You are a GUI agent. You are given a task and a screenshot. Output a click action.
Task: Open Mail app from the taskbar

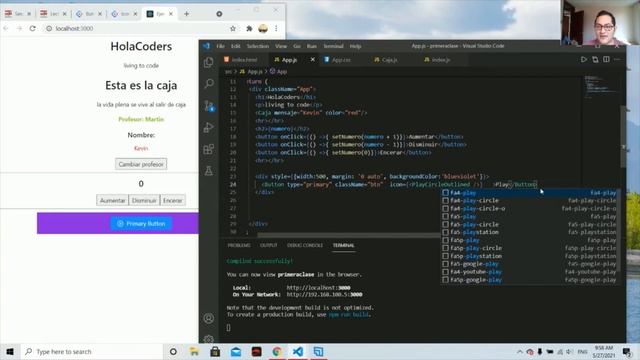(236, 351)
